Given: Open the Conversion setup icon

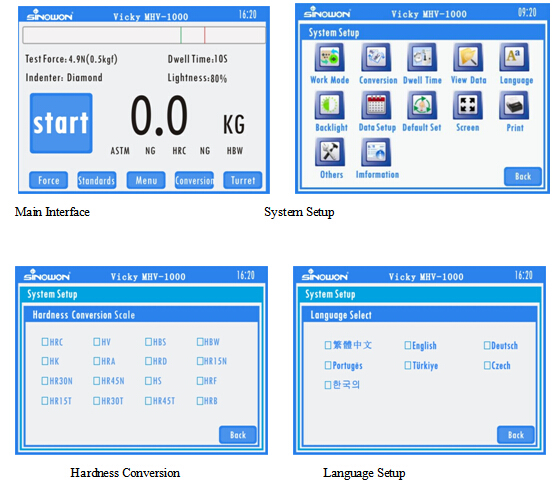Looking at the screenshot, I should tap(376, 57).
